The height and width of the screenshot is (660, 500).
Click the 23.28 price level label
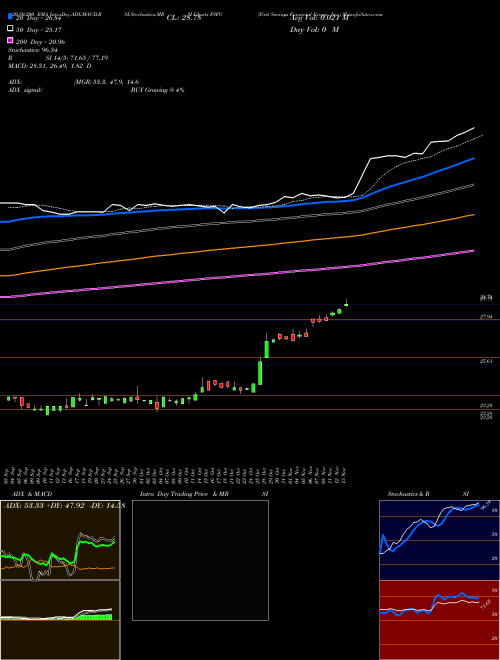pos(486,405)
